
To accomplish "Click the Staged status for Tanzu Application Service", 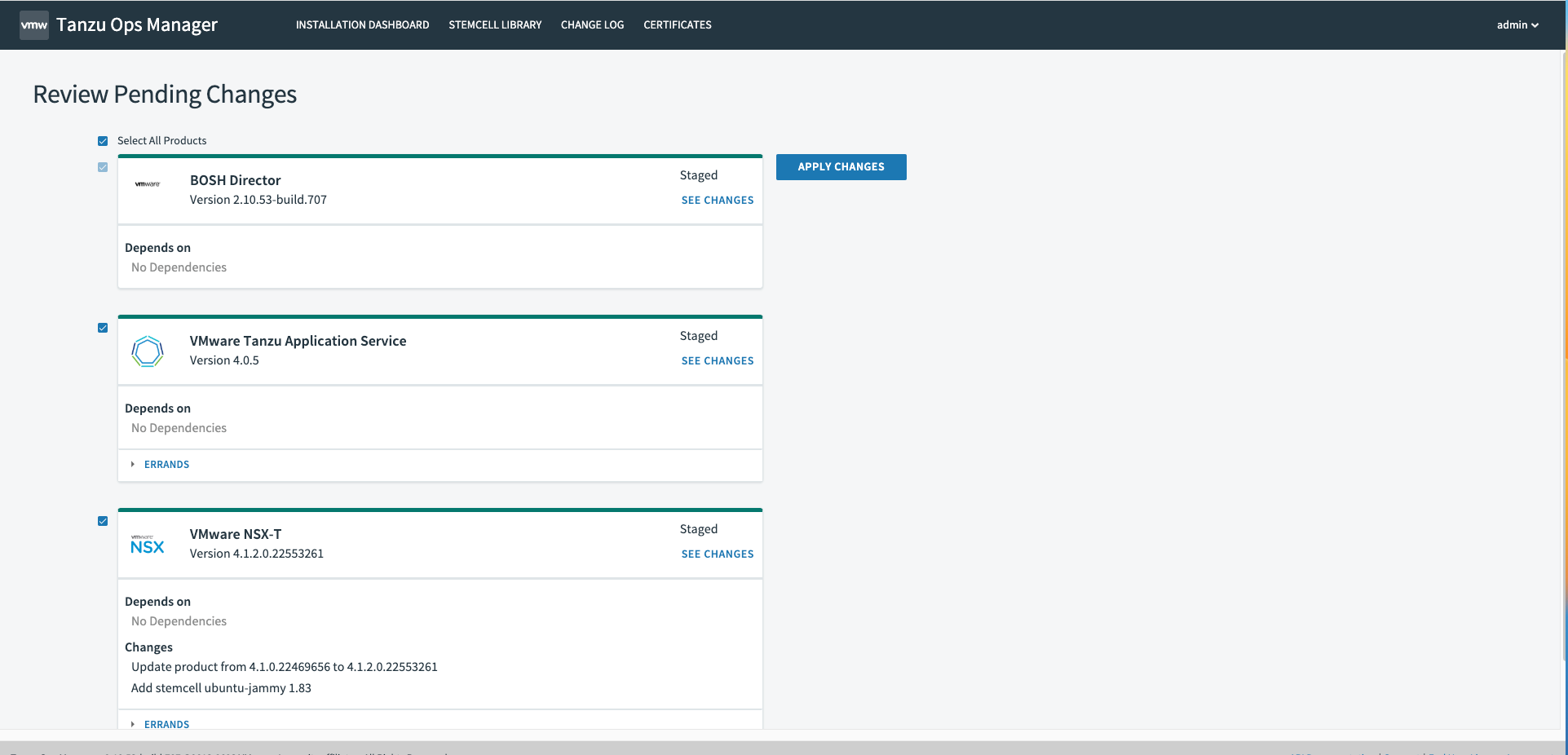I will pyautogui.click(x=699, y=336).
